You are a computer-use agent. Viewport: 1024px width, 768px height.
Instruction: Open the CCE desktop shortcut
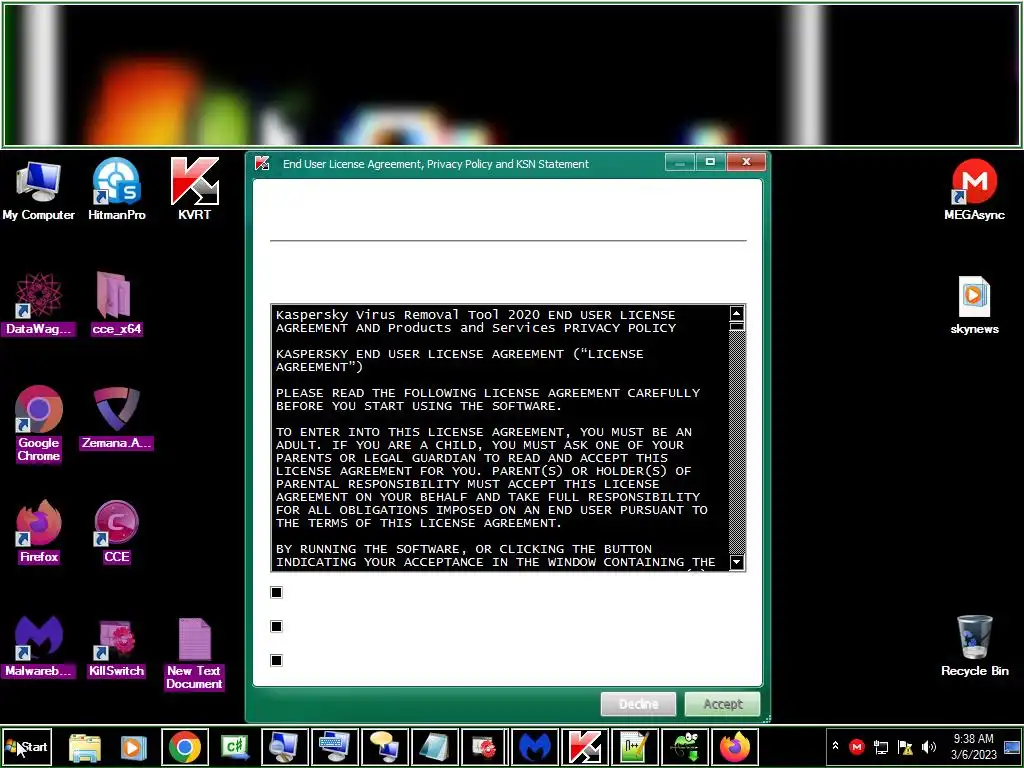[116, 532]
